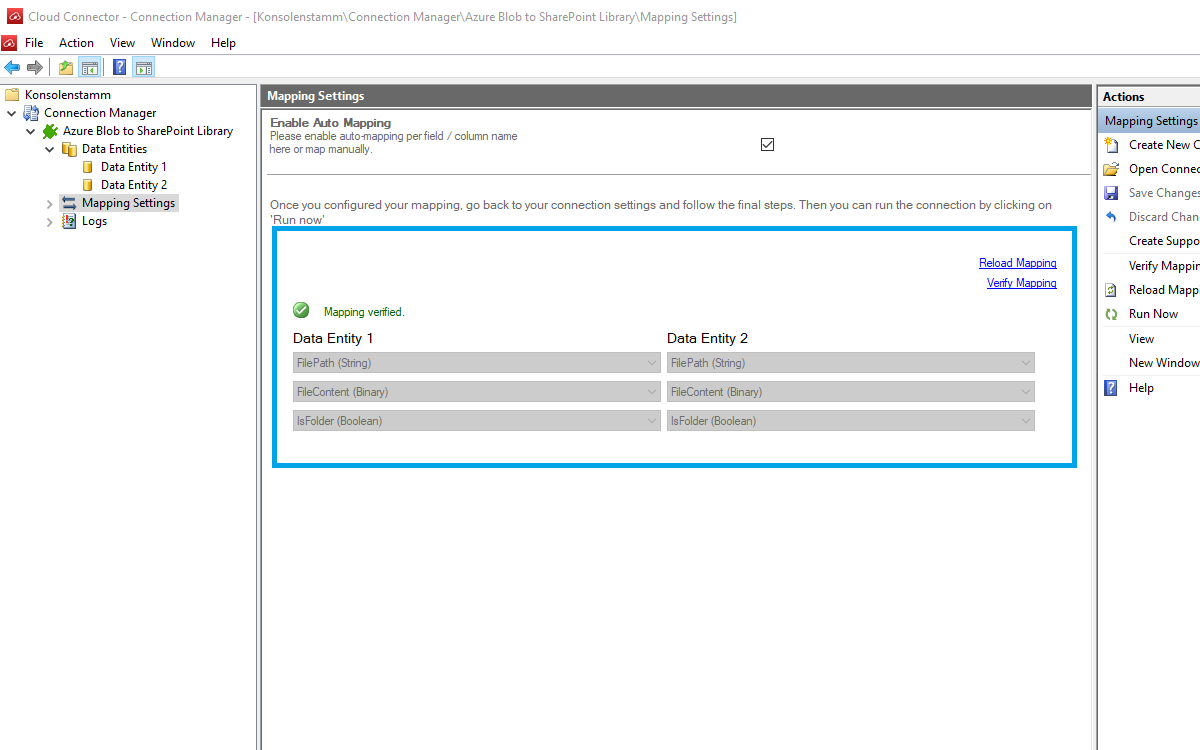The width and height of the screenshot is (1200, 750).
Task: Click the Help question mark toolbar icon
Action: 120,67
